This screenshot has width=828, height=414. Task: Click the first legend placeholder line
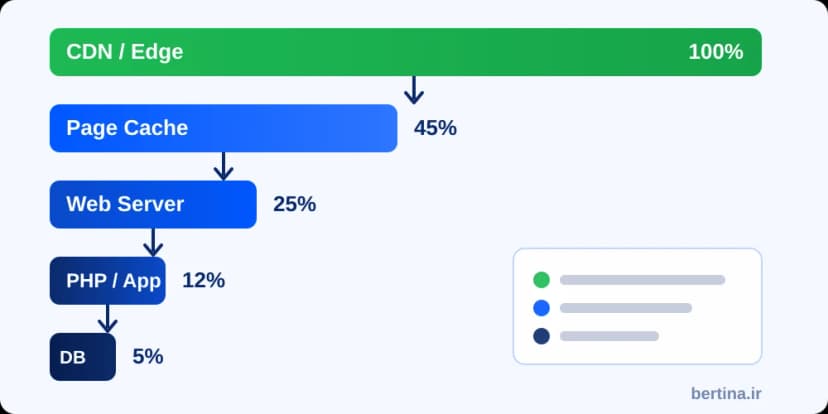pos(642,280)
